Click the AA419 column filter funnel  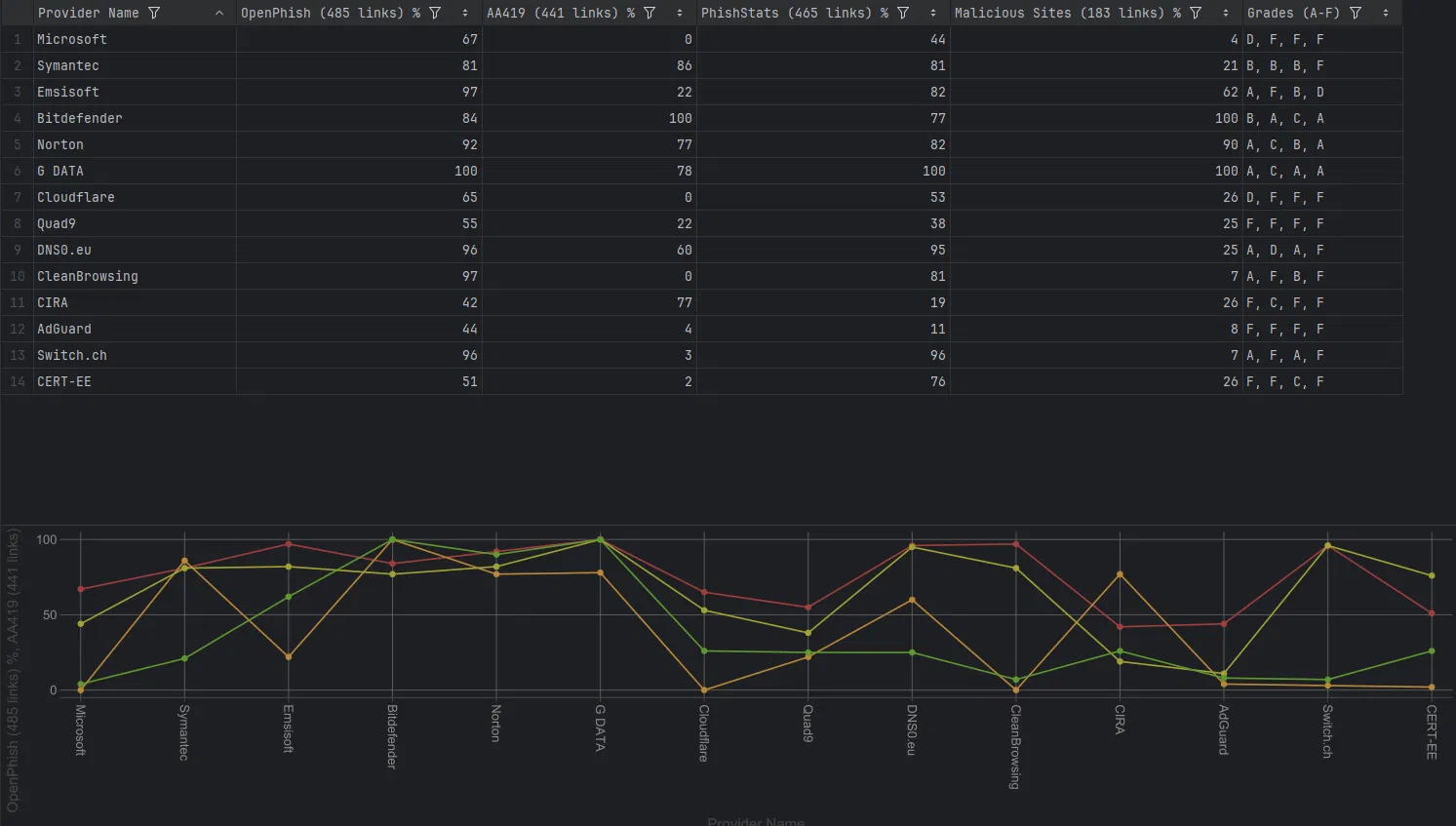click(649, 13)
